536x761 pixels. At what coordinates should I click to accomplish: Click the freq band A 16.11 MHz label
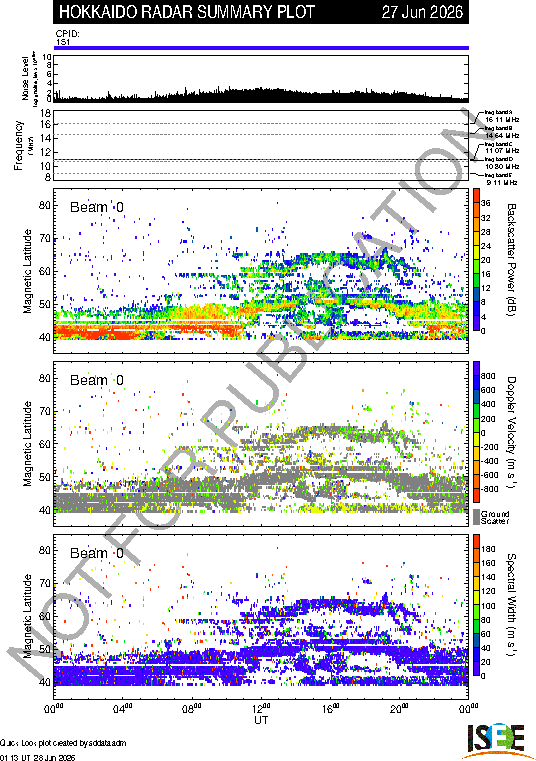pos(502,116)
